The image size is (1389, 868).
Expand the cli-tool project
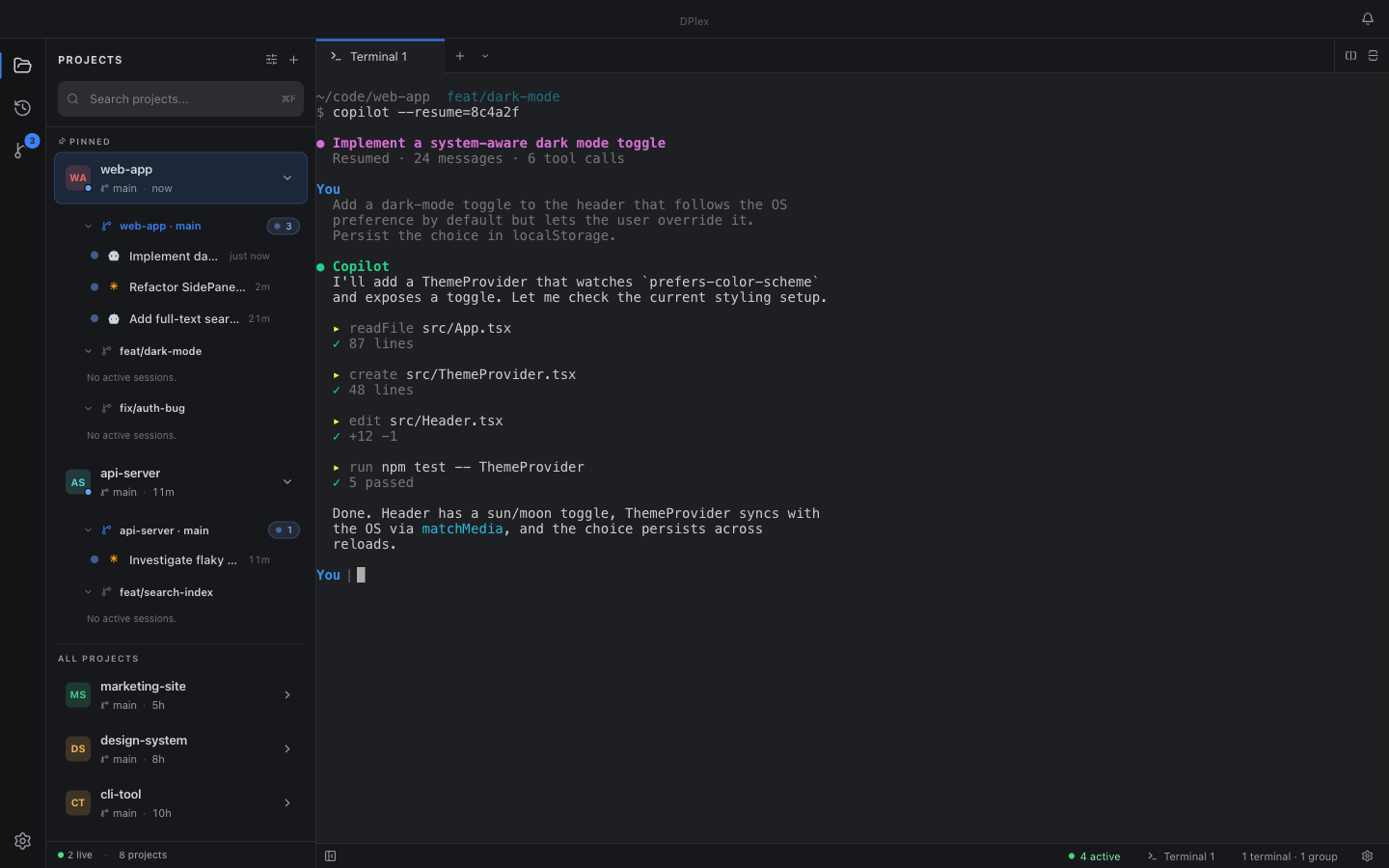[286, 802]
